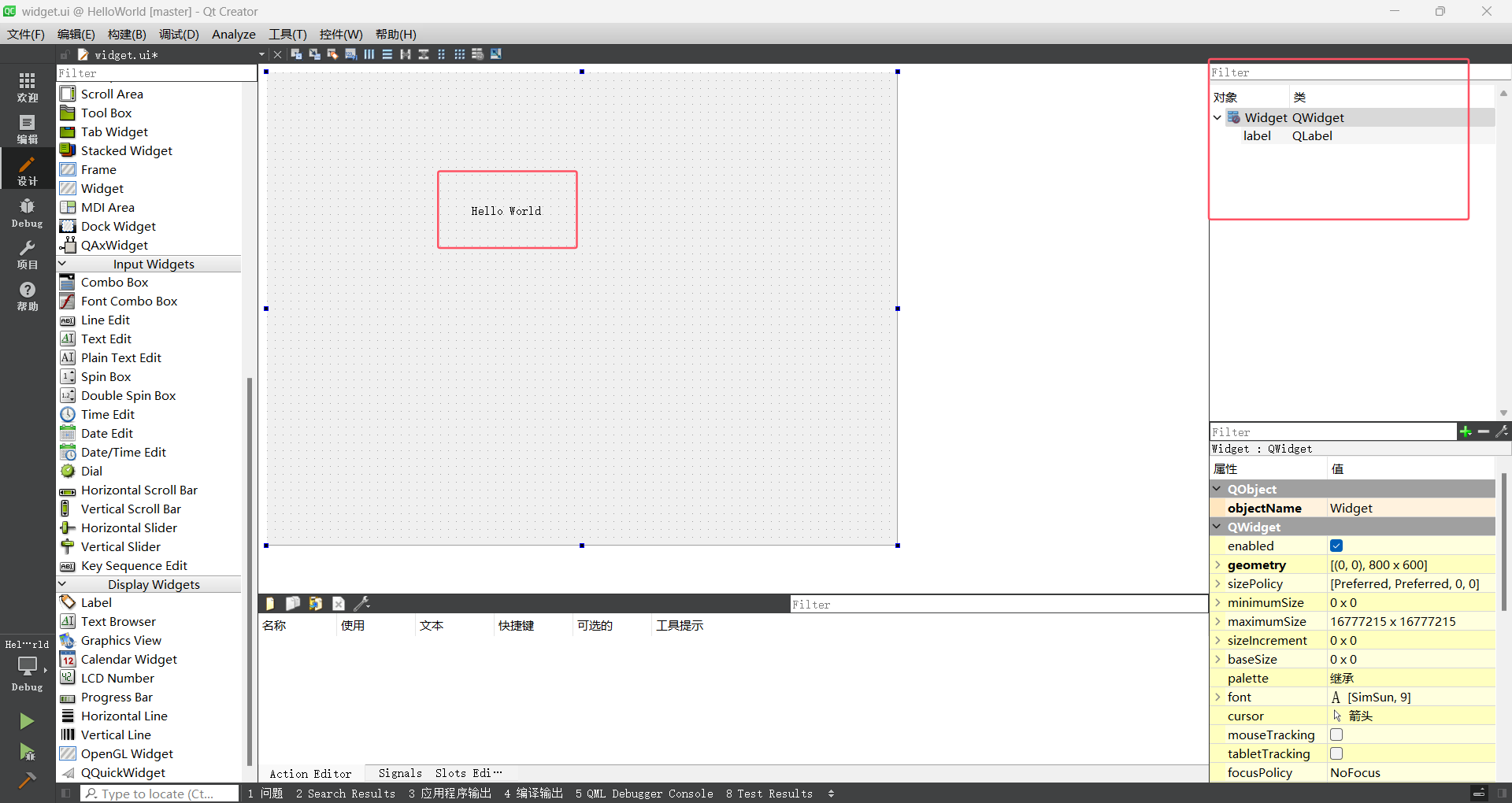Click the Build hammer icon
This screenshot has height=803, width=1512.
(27, 780)
